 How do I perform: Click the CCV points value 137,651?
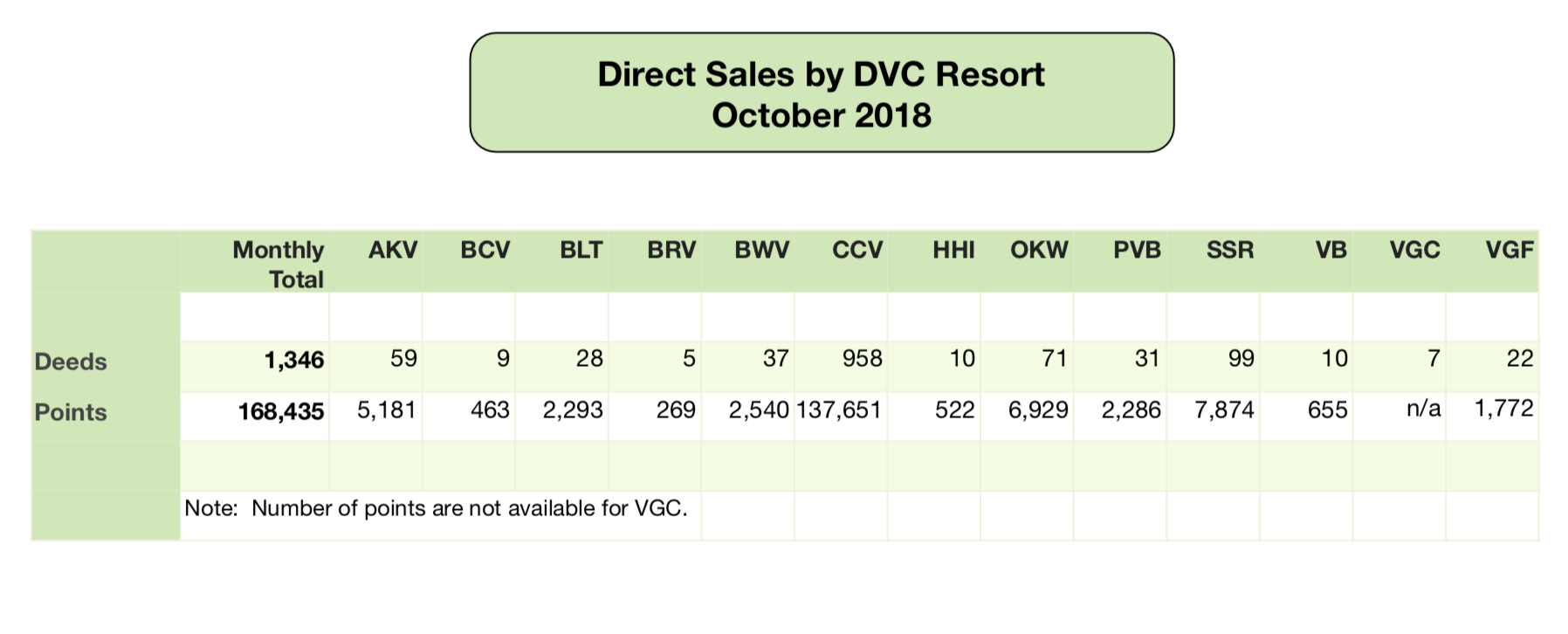[x=839, y=410]
